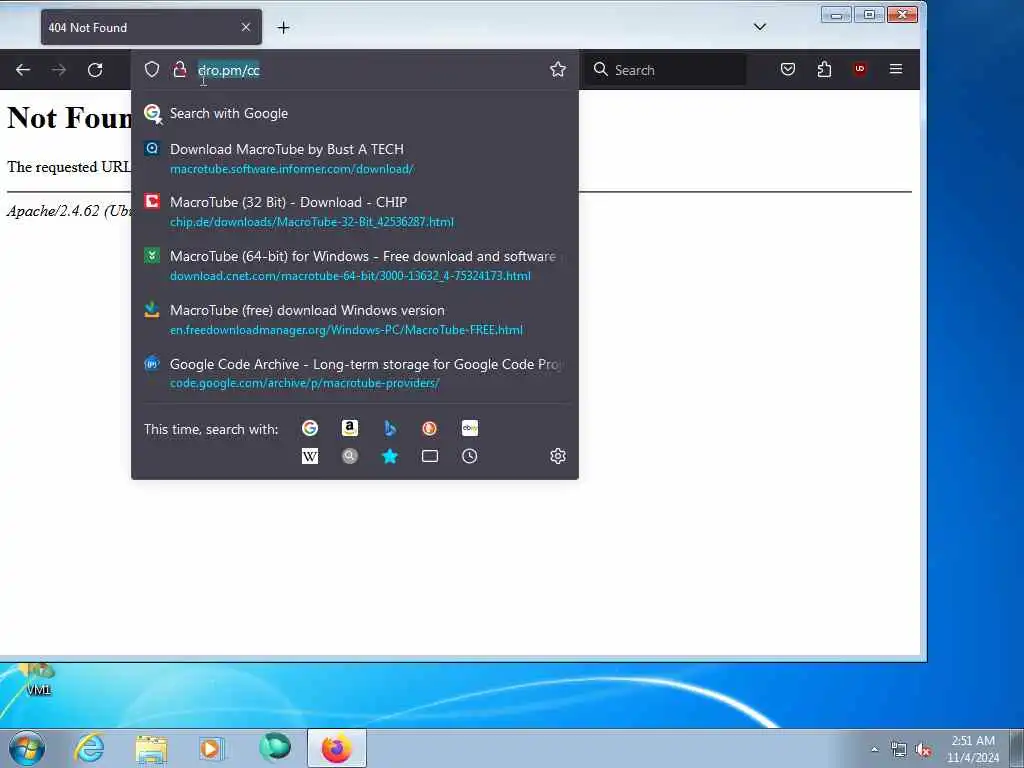The image size is (1024, 768).
Task: Open MacroTube (64-bit) for Windows suggestion
Action: 355,265
